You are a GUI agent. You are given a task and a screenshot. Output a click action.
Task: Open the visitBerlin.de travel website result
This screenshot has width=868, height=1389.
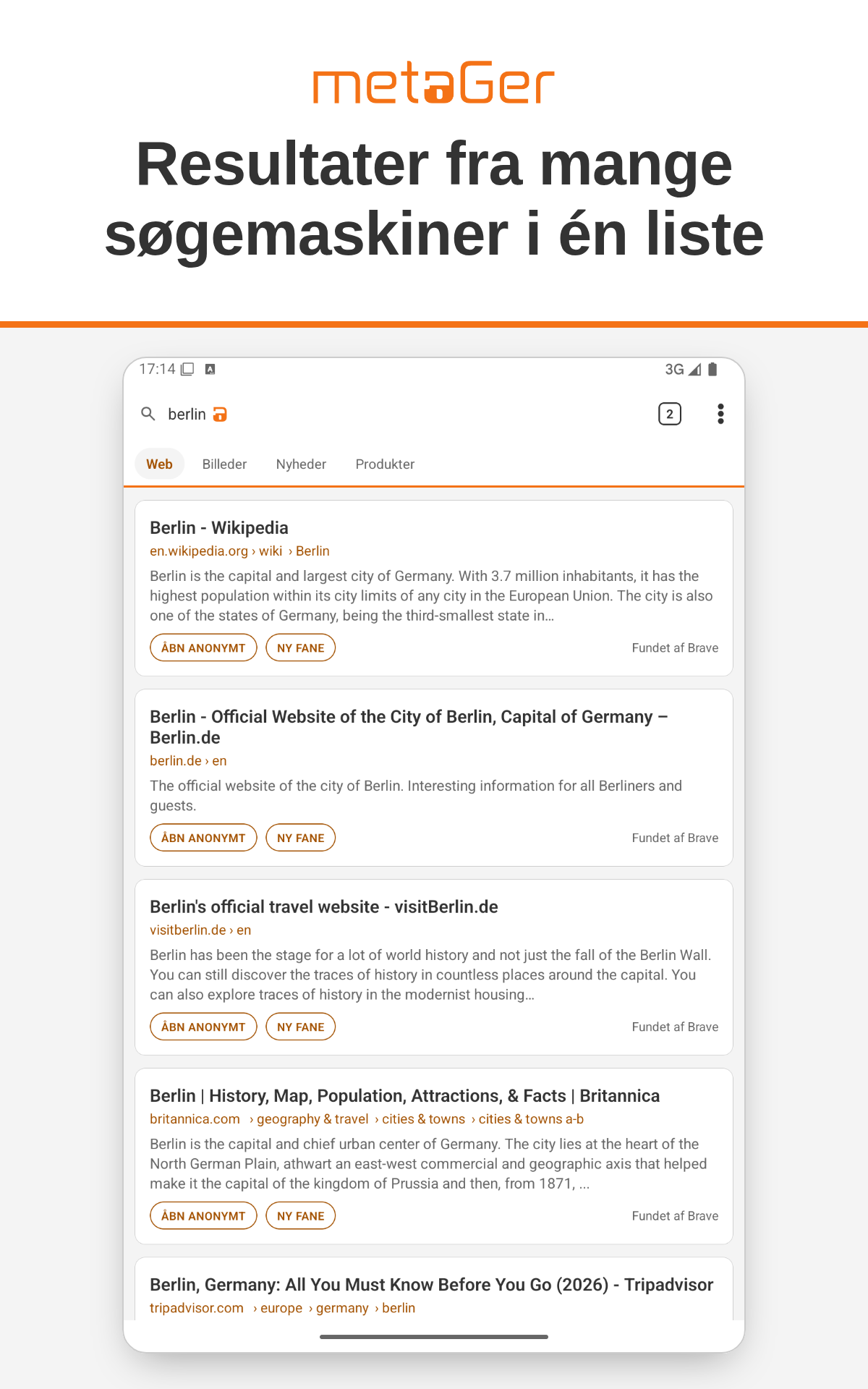(x=324, y=907)
